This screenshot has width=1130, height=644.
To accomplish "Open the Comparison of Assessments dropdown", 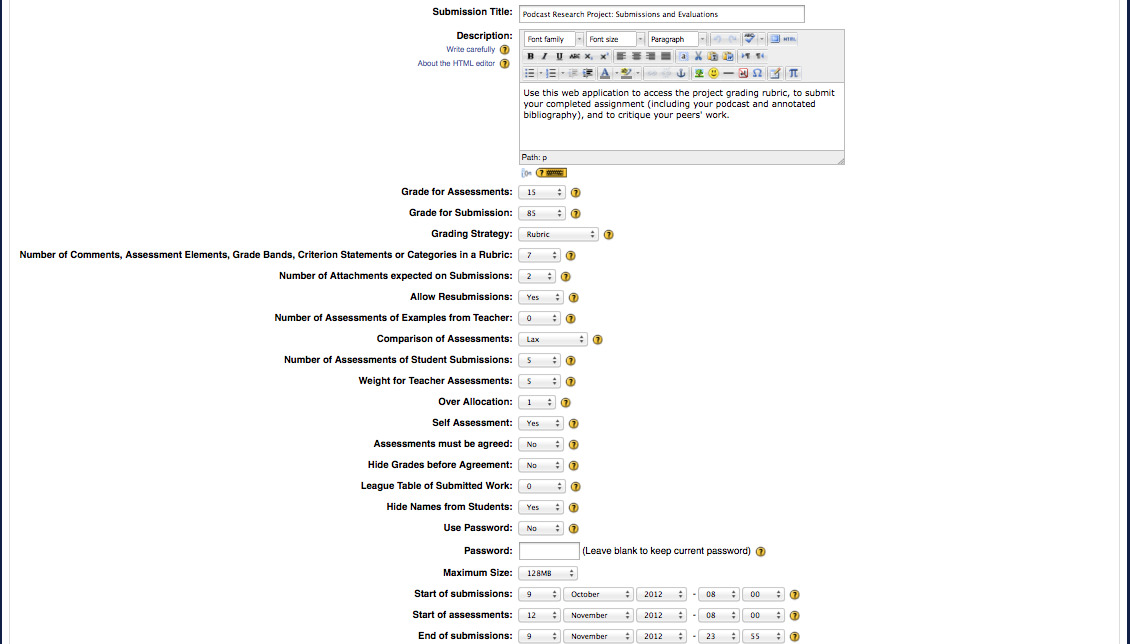I will pos(553,339).
